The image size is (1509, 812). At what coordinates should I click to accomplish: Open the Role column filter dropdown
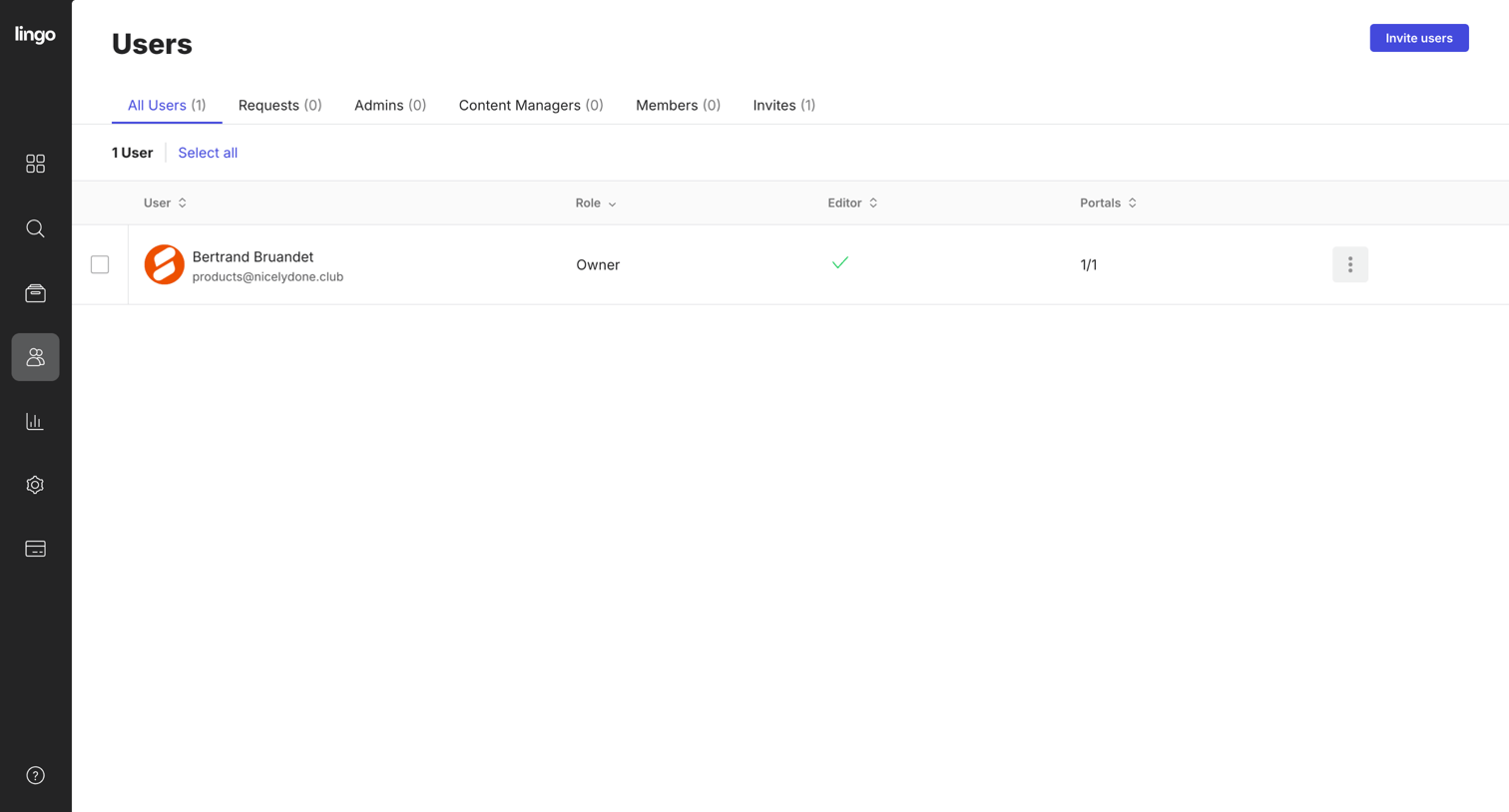(x=596, y=203)
